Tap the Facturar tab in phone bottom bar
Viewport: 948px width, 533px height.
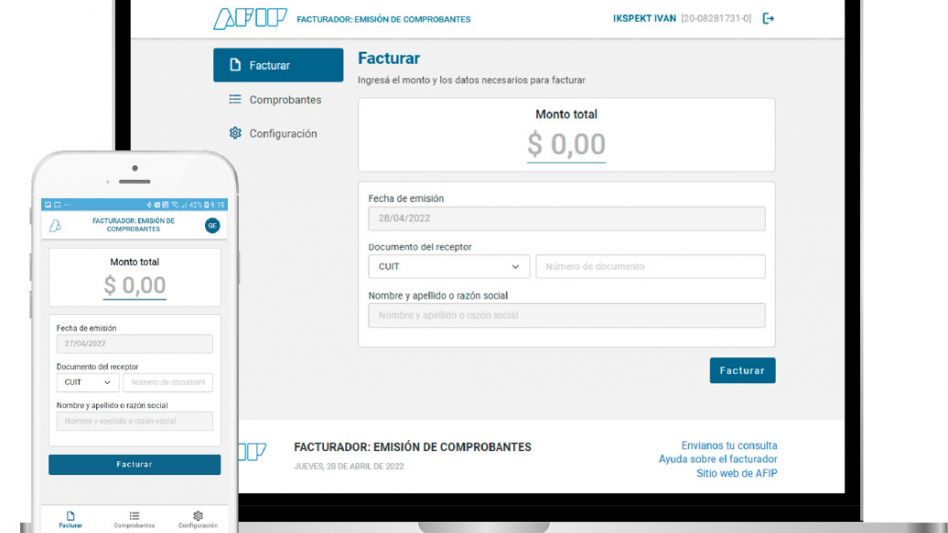click(71, 519)
